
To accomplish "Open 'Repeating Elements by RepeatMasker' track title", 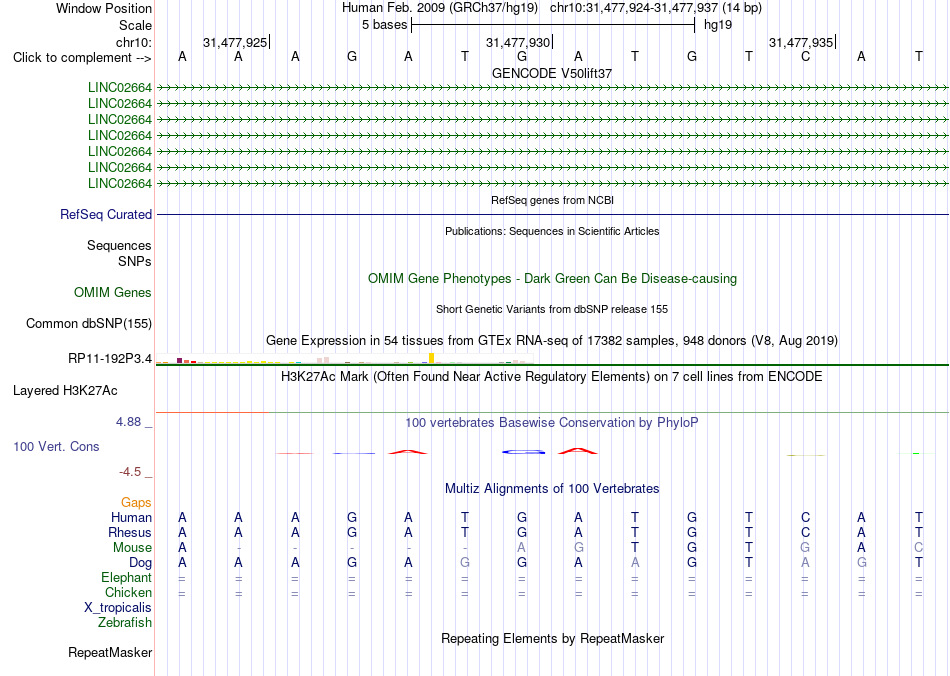I will click(x=553, y=638).
